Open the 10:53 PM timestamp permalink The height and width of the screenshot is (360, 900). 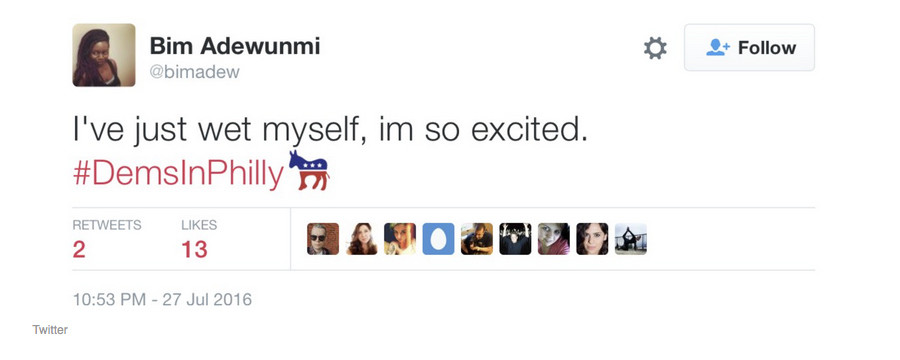click(162, 300)
